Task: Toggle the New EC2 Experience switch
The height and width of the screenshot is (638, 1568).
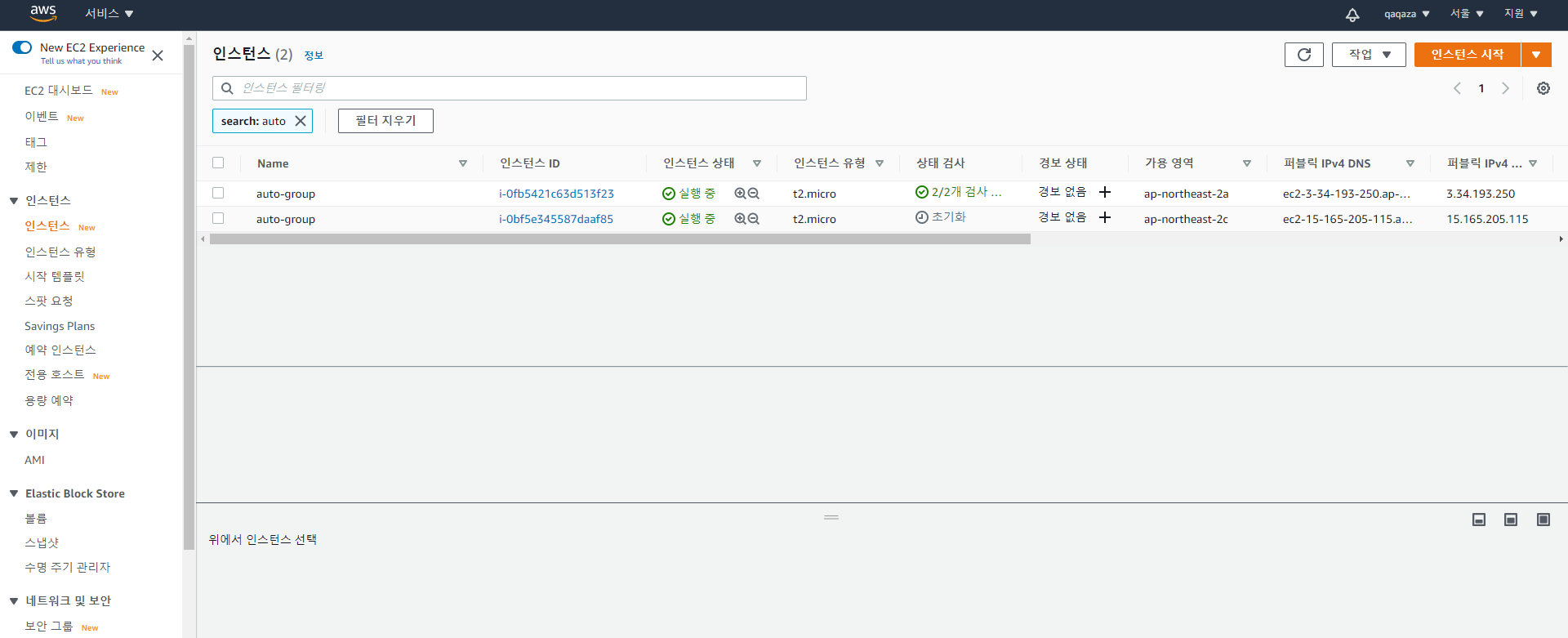Action: tap(22, 47)
